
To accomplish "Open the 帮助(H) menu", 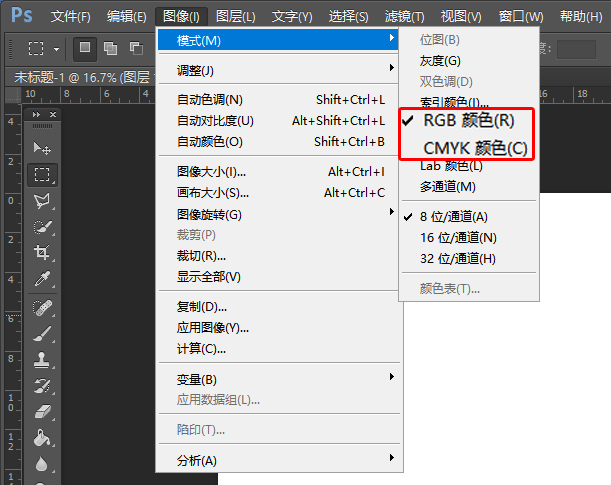I will 581,17.
